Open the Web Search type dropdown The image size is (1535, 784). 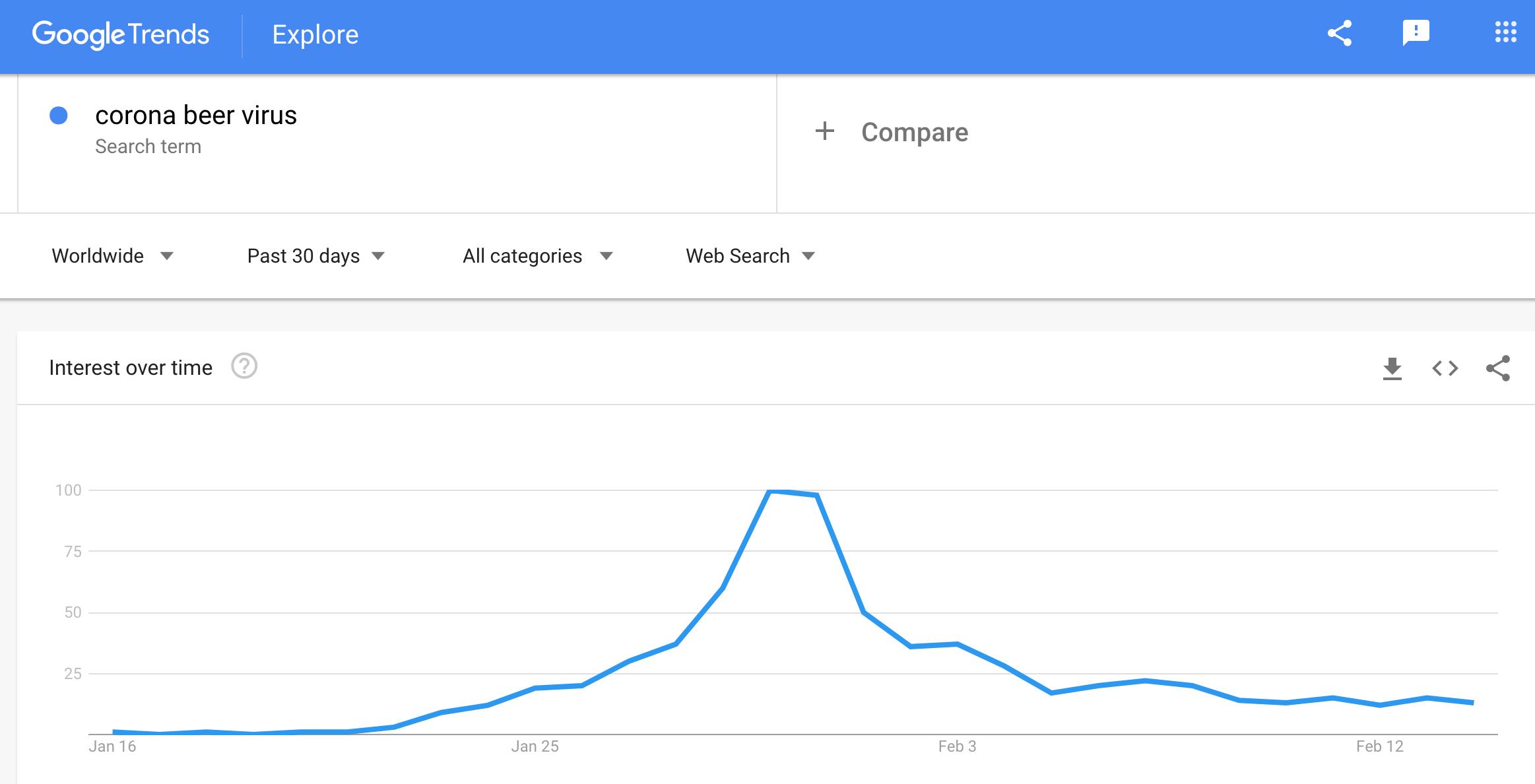point(751,256)
